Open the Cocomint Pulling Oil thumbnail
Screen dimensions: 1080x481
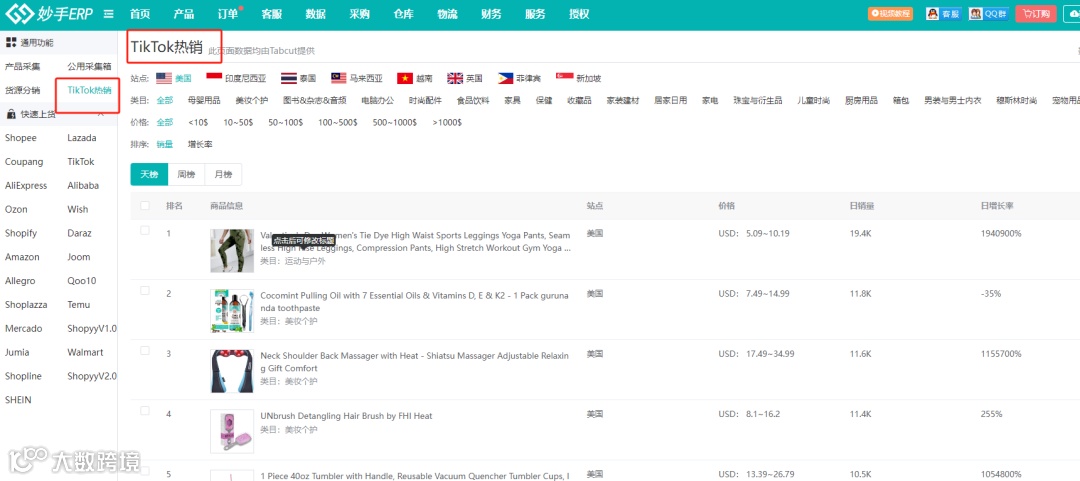point(232,311)
